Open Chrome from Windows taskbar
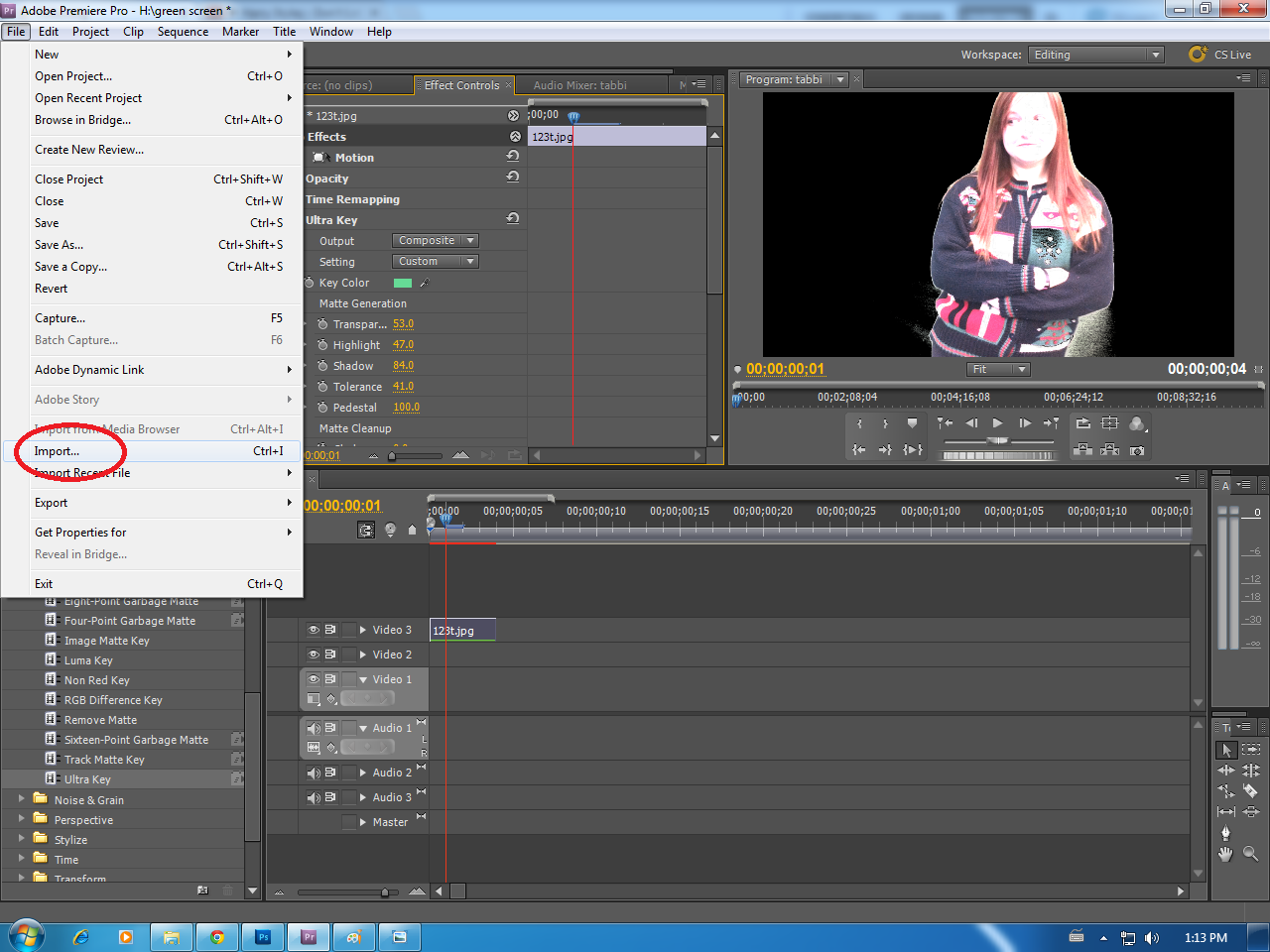 point(217,936)
